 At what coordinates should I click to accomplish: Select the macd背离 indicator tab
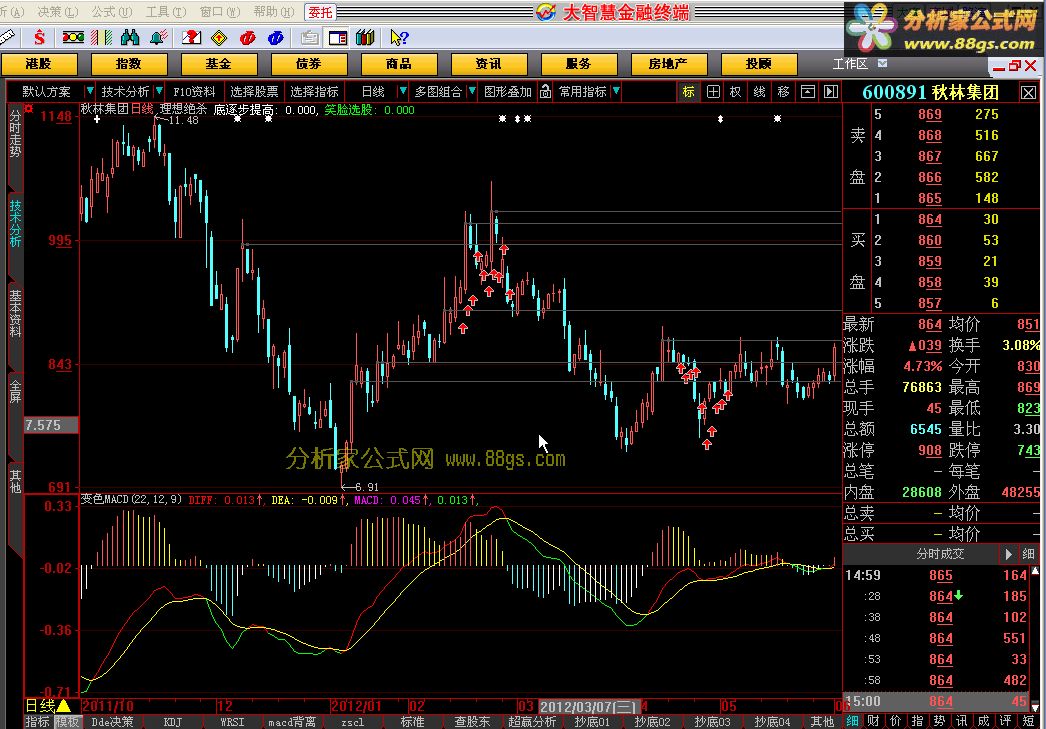pos(292,722)
